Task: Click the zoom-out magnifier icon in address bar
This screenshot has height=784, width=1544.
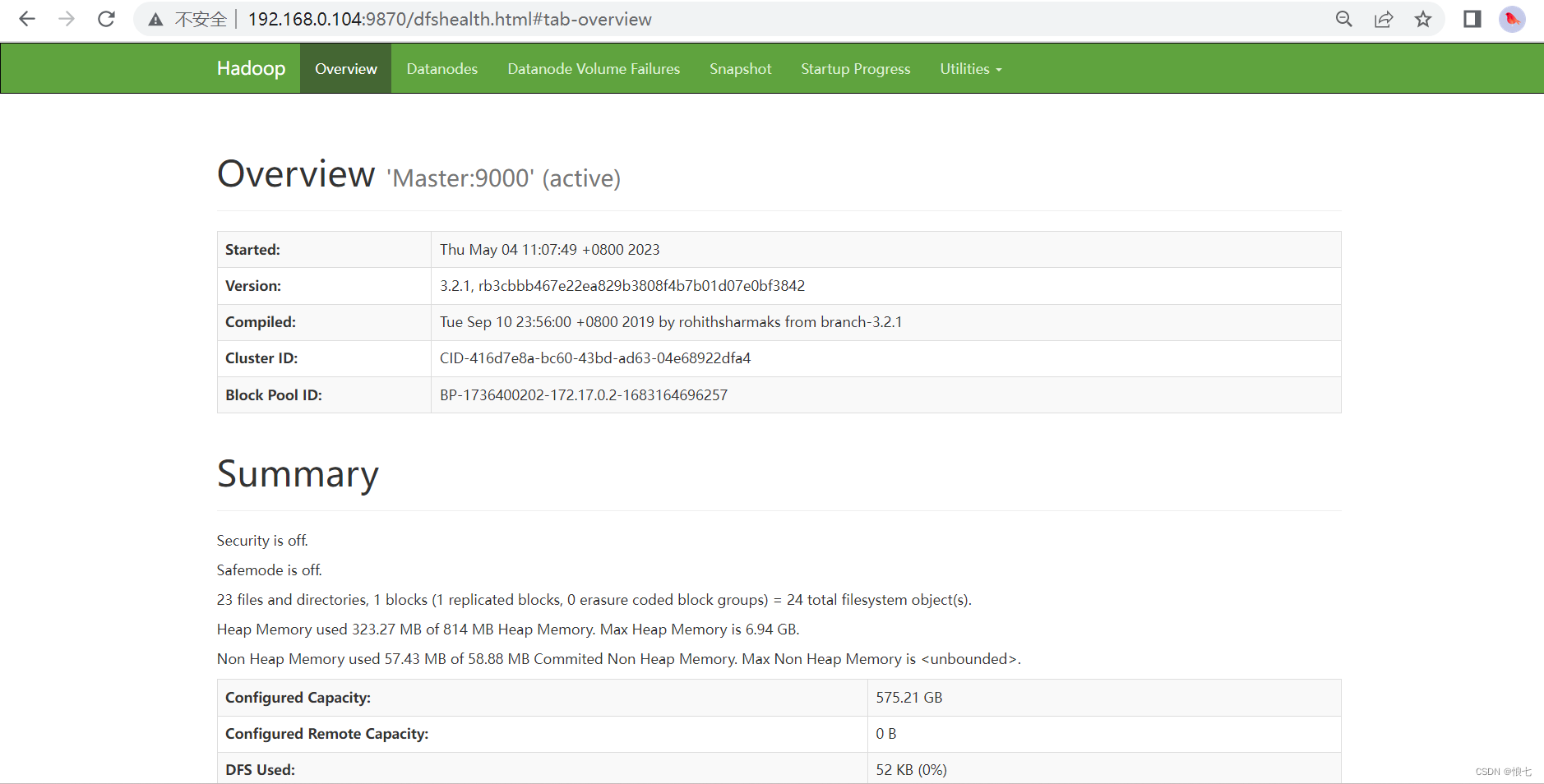Action: coord(1344,18)
